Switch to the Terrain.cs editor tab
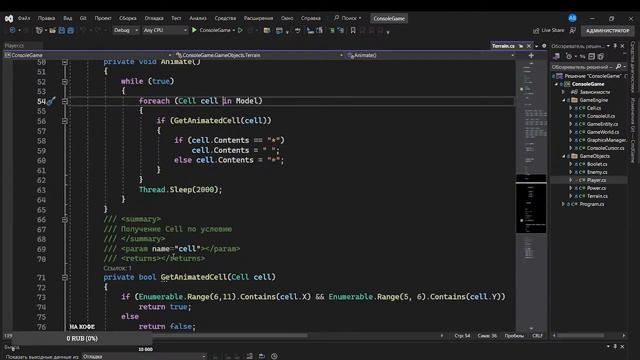 tap(503, 46)
